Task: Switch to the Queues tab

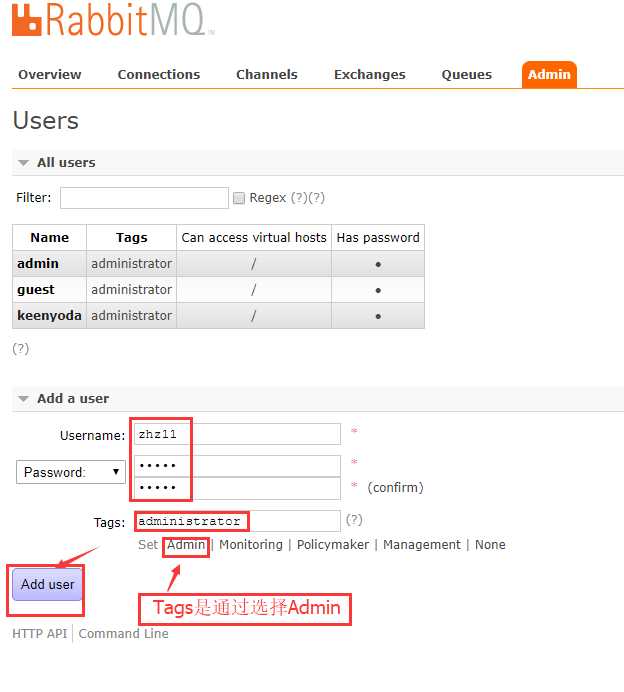Action: tap(466, 75)
